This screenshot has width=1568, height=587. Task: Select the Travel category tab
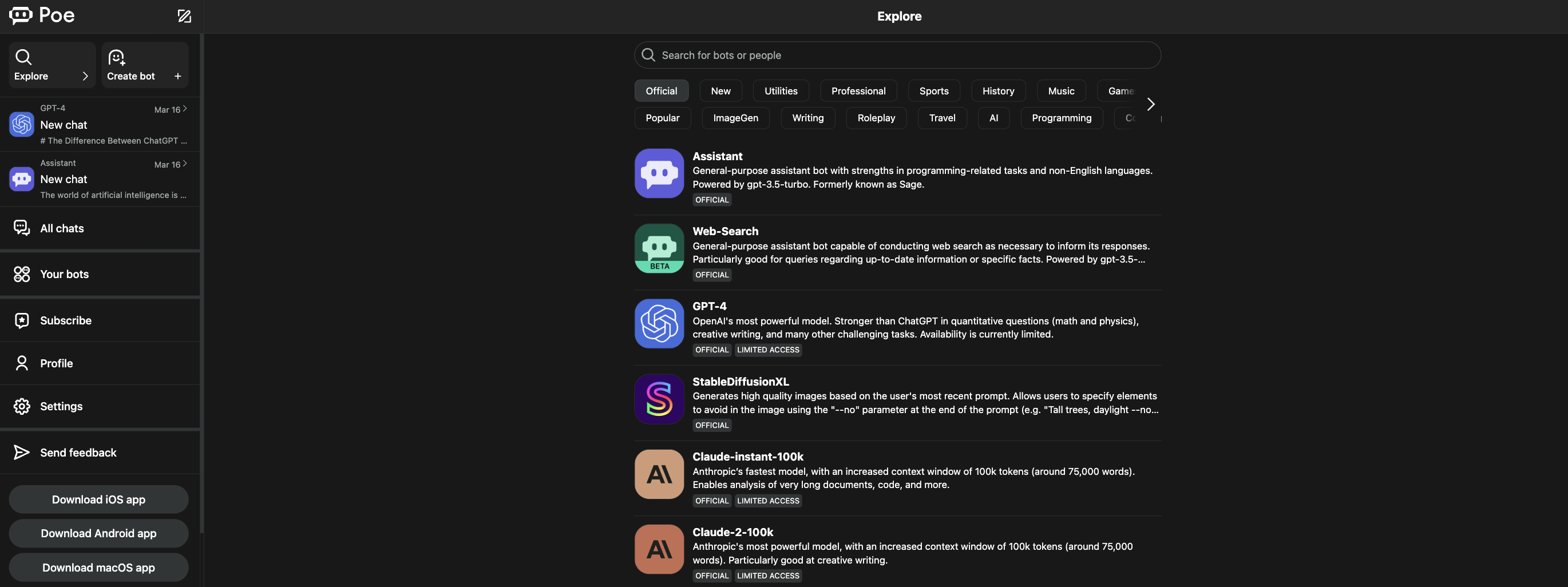click(941, 118)
